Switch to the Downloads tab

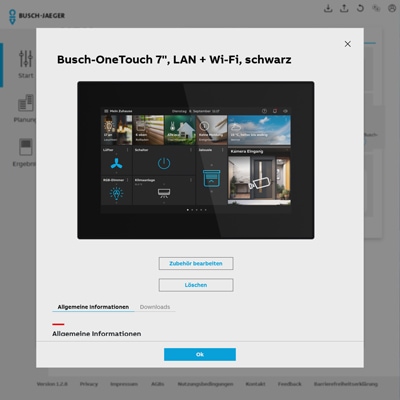point(155,307)
